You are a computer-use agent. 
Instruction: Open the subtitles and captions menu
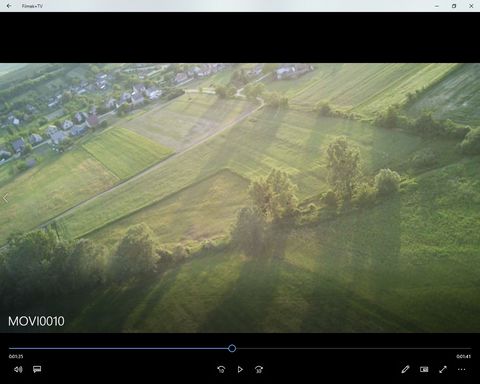pyautogui.click(x=37, y=369)
